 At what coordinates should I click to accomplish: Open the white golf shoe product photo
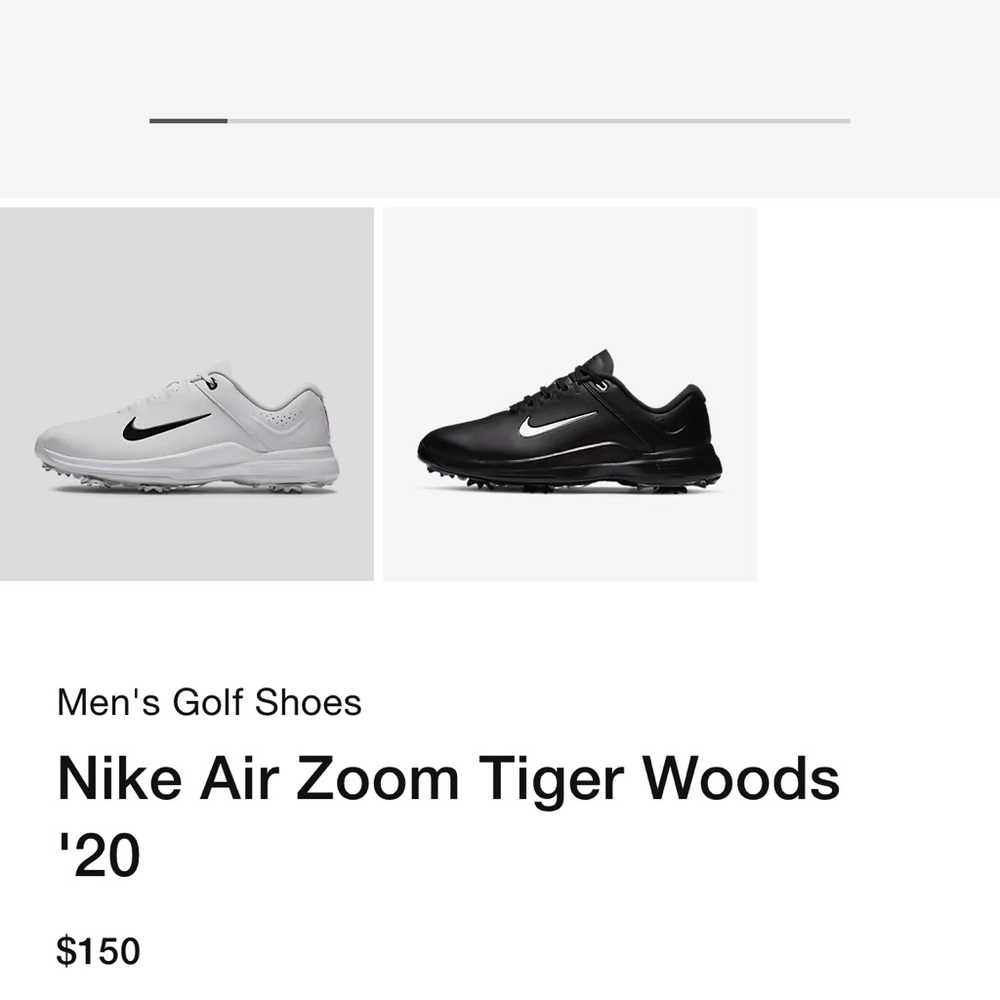pyautogui.click(x=185, y=430)
